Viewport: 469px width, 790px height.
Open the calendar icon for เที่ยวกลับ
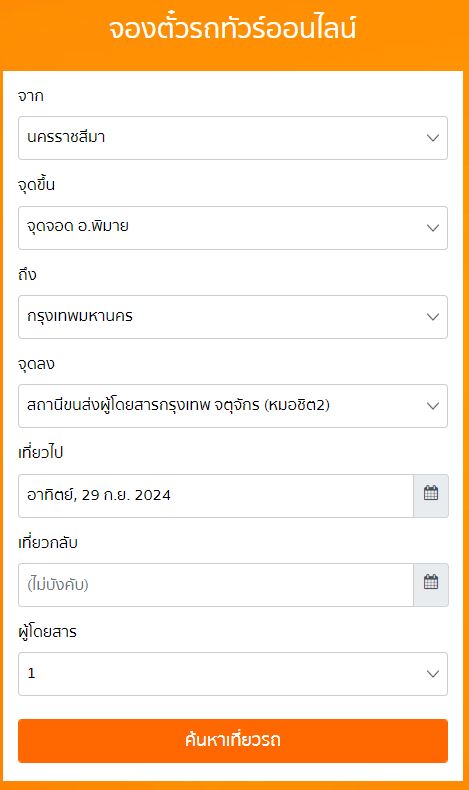pos(431,584)
